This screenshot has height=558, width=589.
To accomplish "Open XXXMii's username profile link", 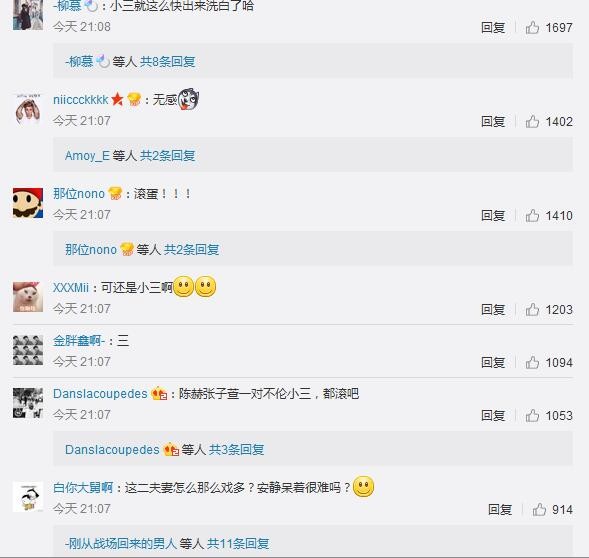I will point(71,287).
